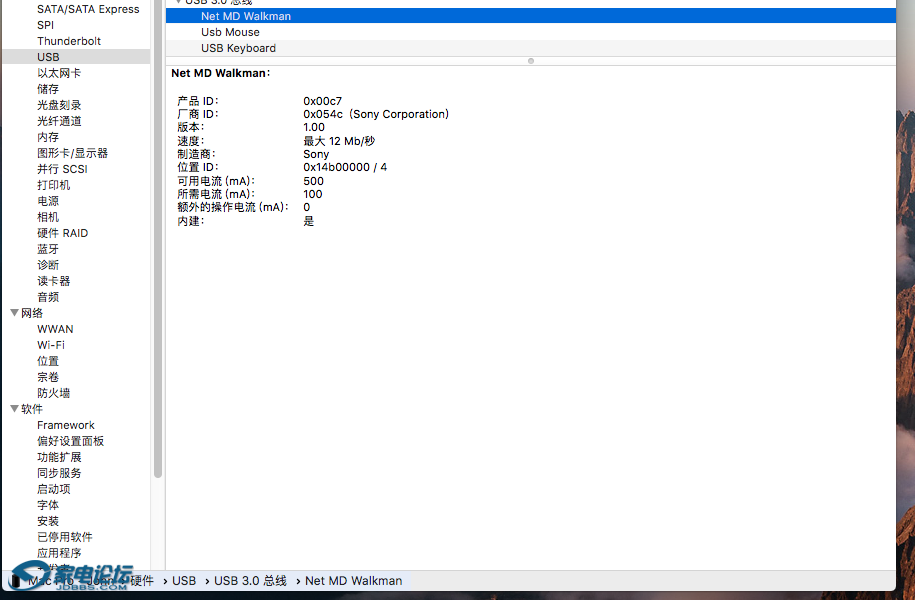Screen dimensions: 915x600
Task: Open the Thunderbolt sidebar entry
Action: coord(69,41)
